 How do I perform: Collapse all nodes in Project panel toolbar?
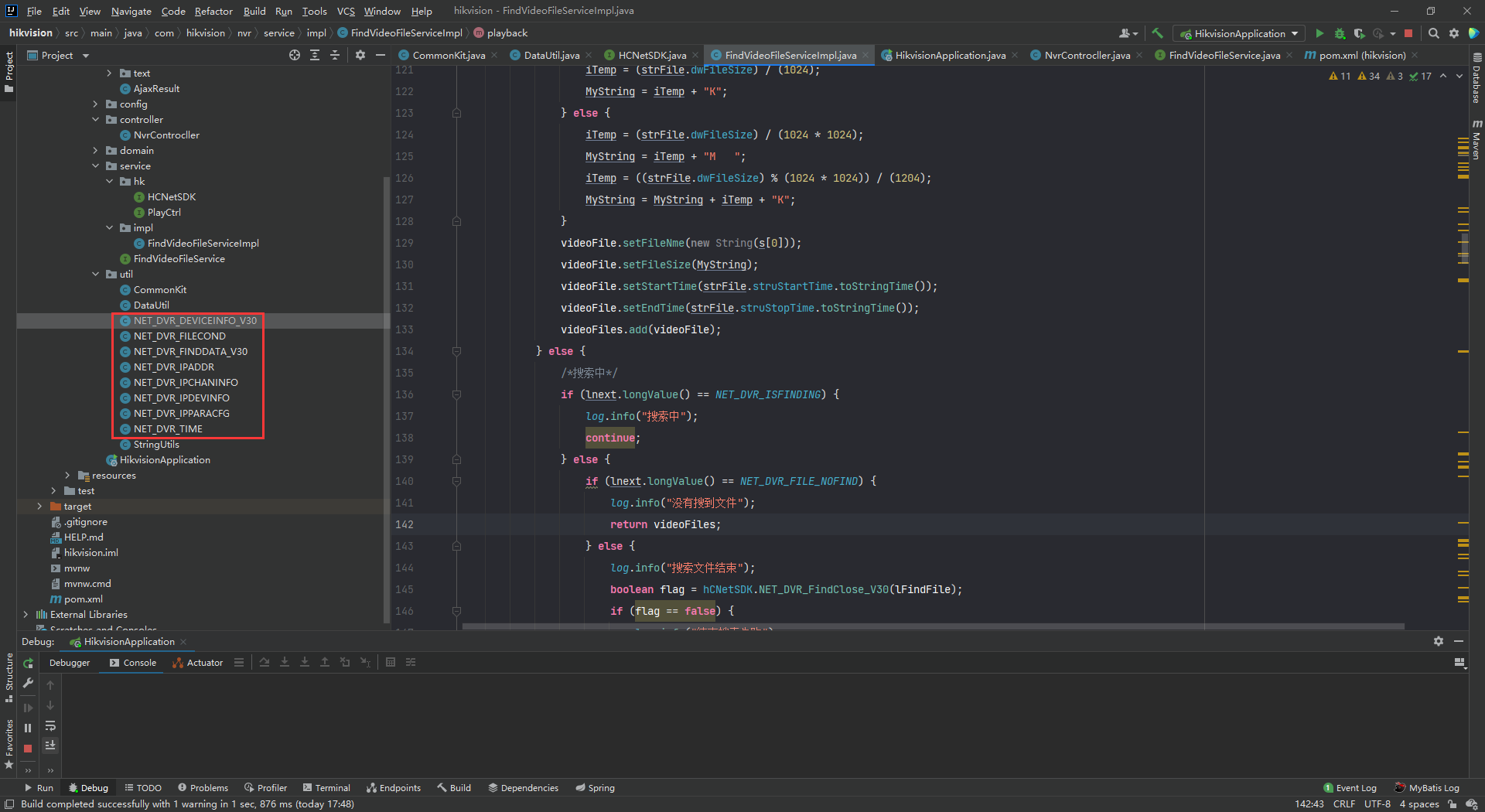pos(335,55)
